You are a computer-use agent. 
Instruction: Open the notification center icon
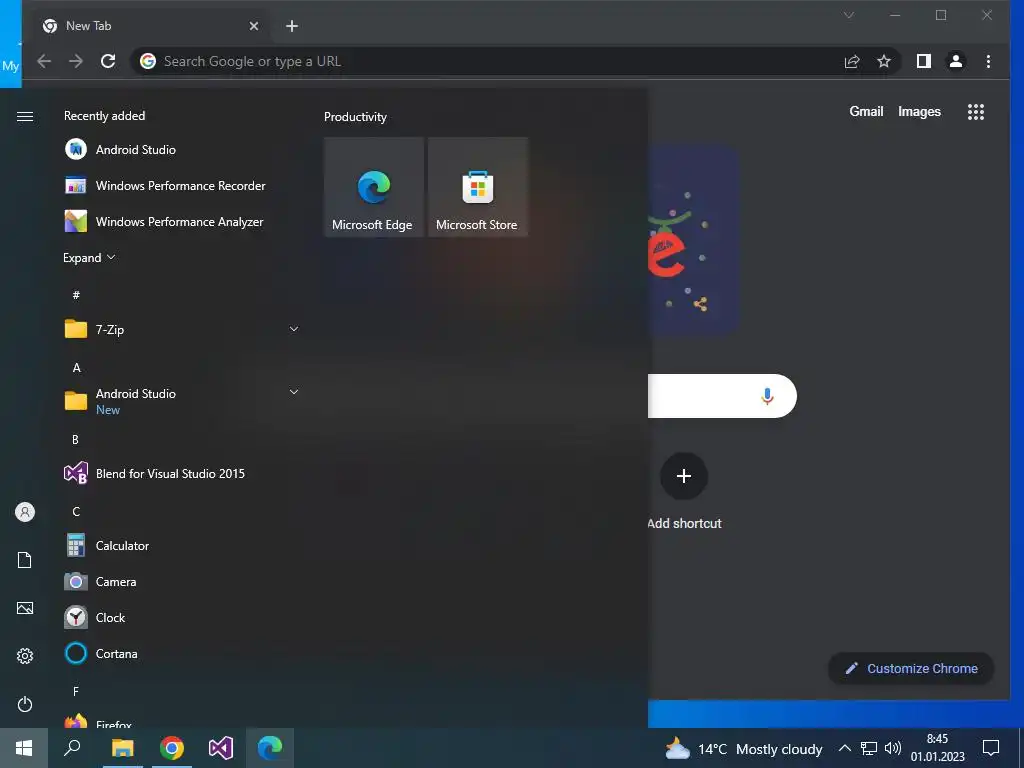pyautogui.click(x=991, y=748)
